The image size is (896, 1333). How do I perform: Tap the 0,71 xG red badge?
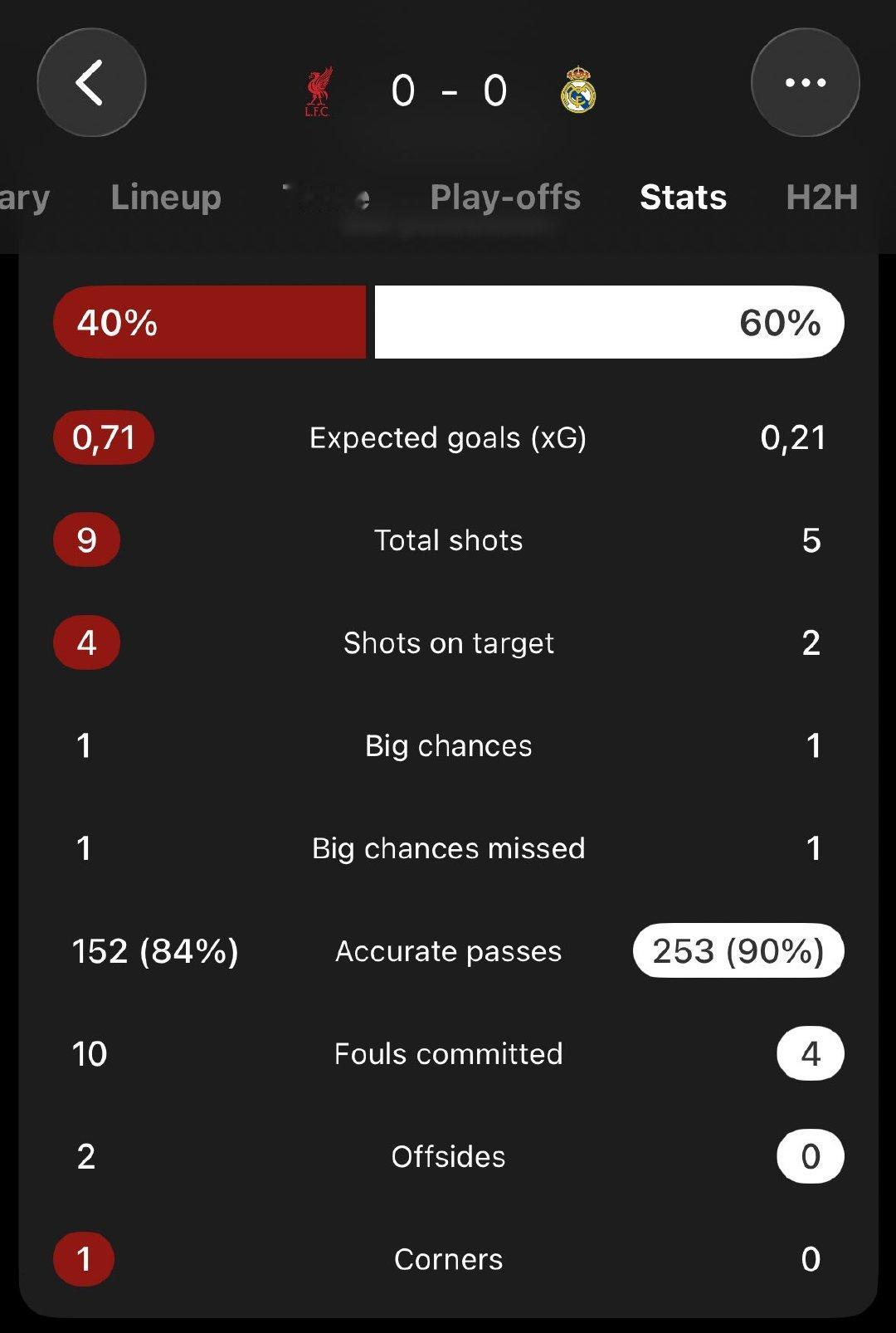[104, 437]
